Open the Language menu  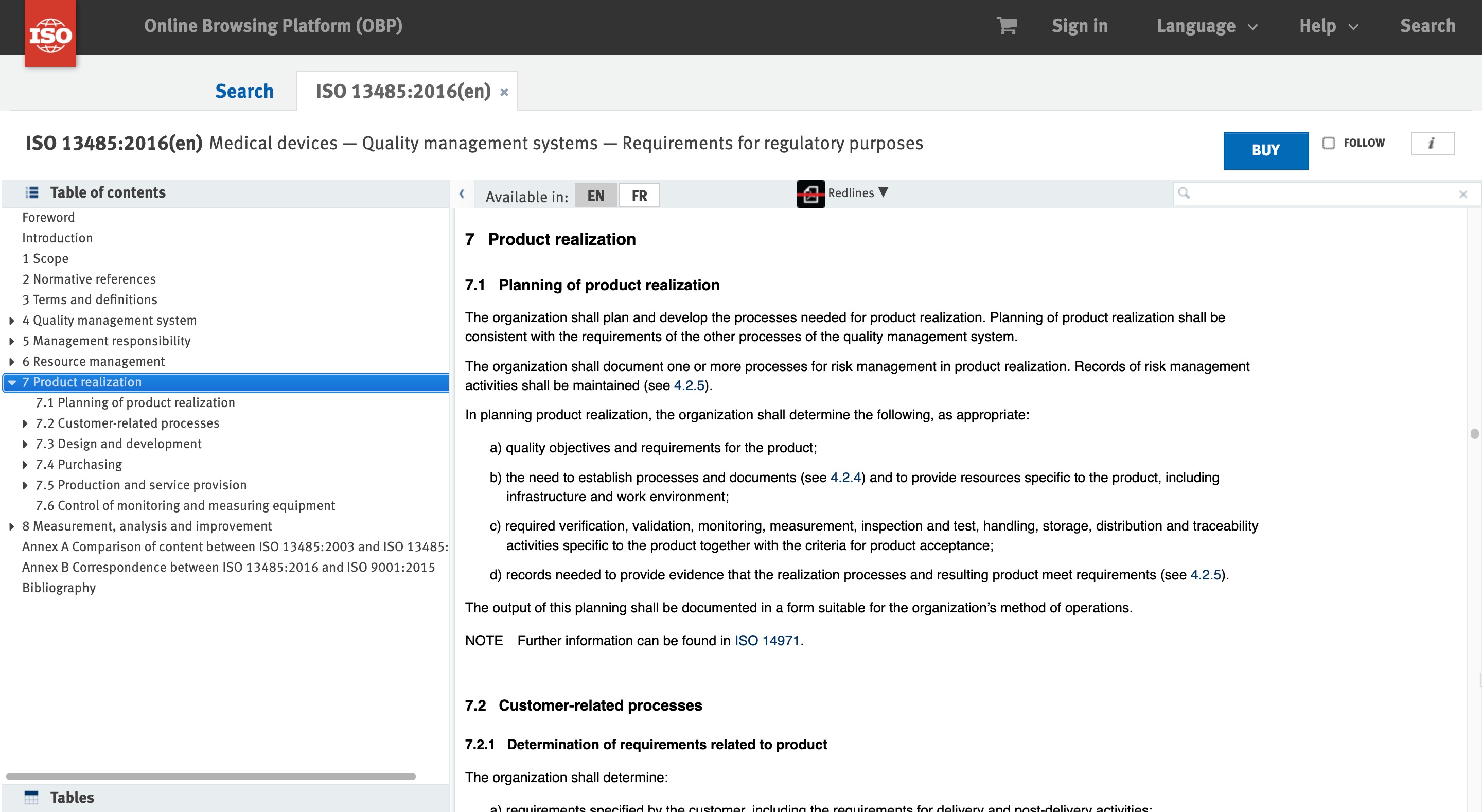click(1207, 26)
